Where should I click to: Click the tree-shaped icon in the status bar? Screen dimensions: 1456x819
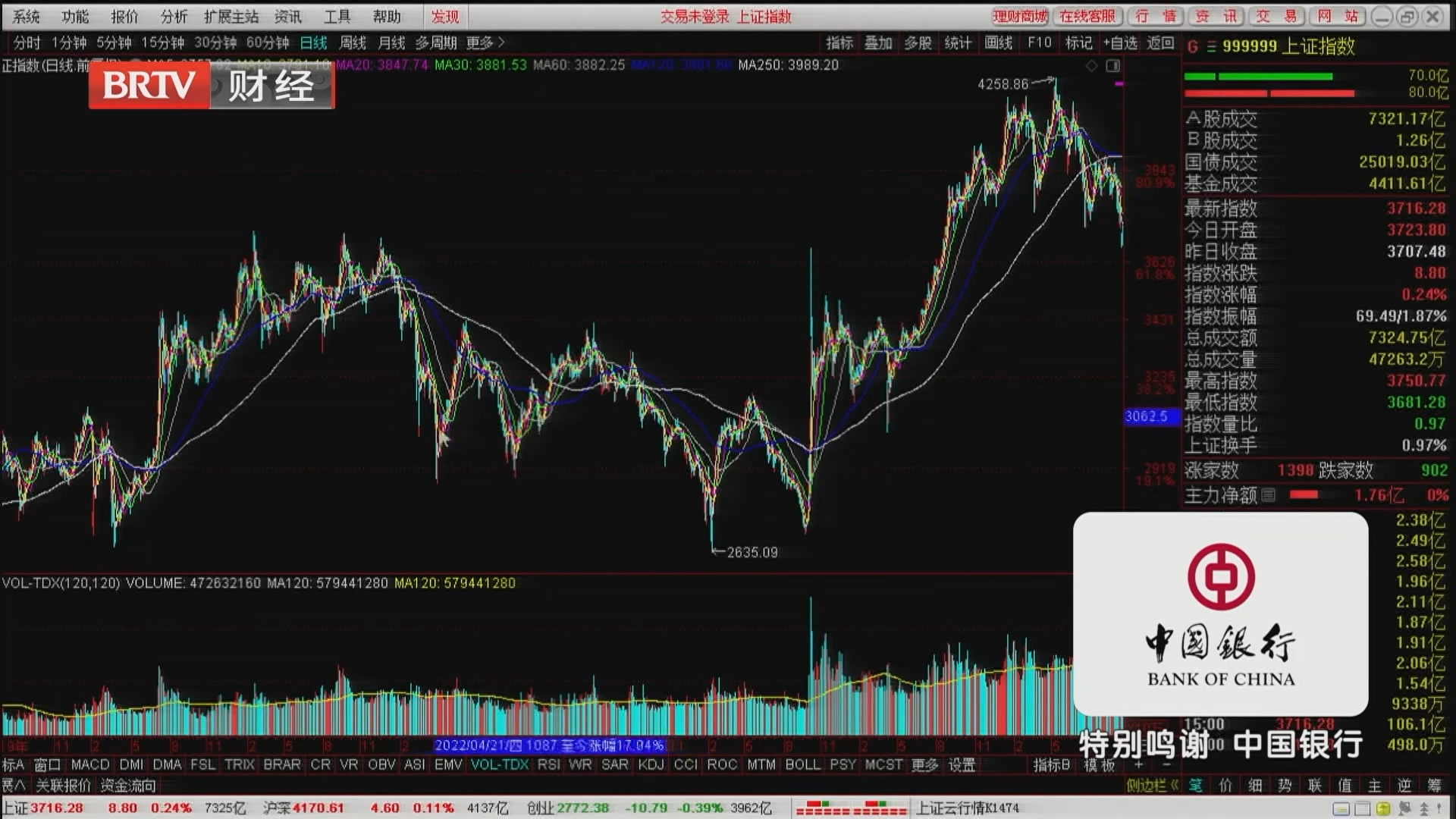(x=1424, y=808)
